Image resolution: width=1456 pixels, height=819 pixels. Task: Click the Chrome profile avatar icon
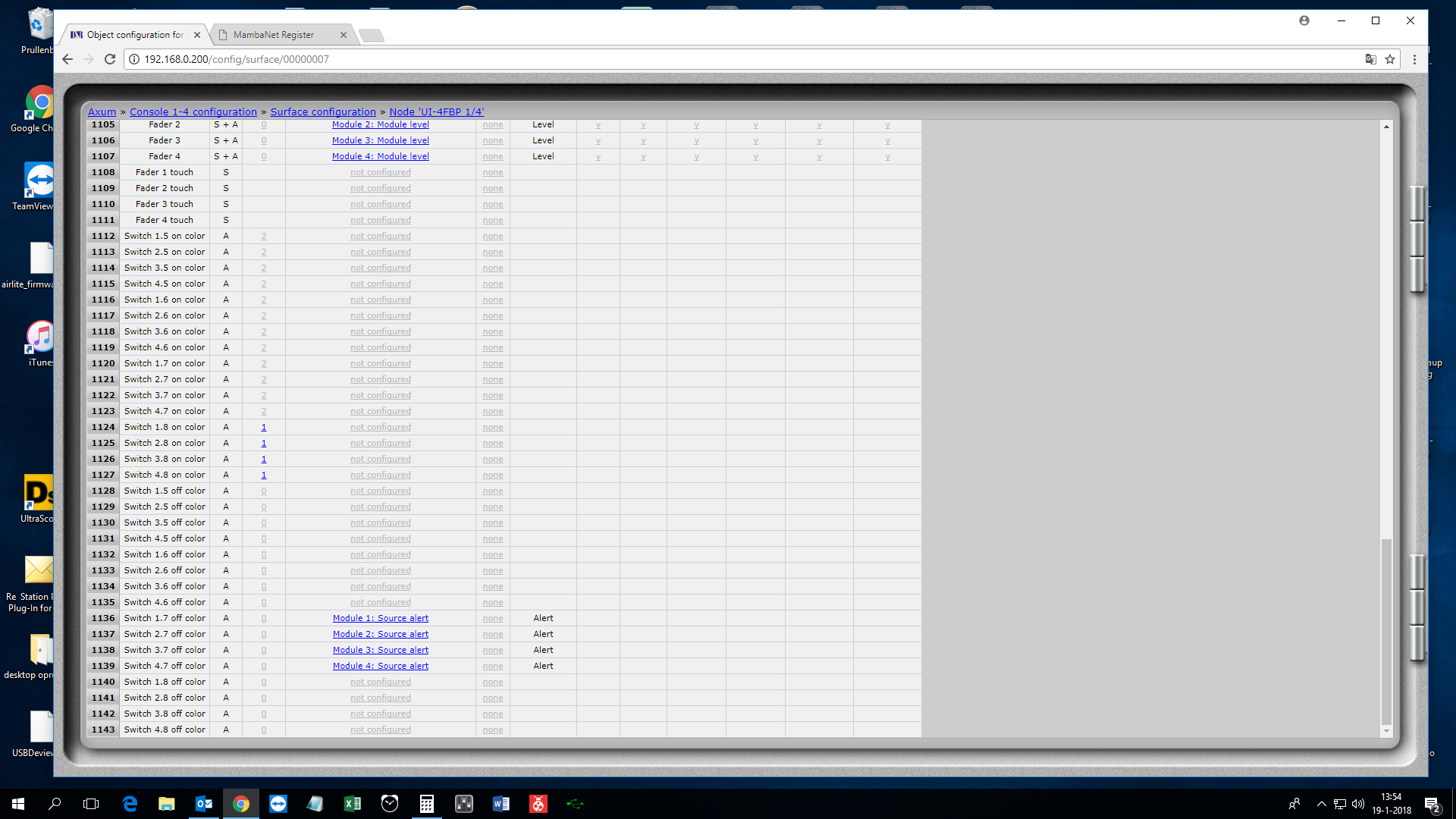pyautogui.click(x=1304, y=20)
